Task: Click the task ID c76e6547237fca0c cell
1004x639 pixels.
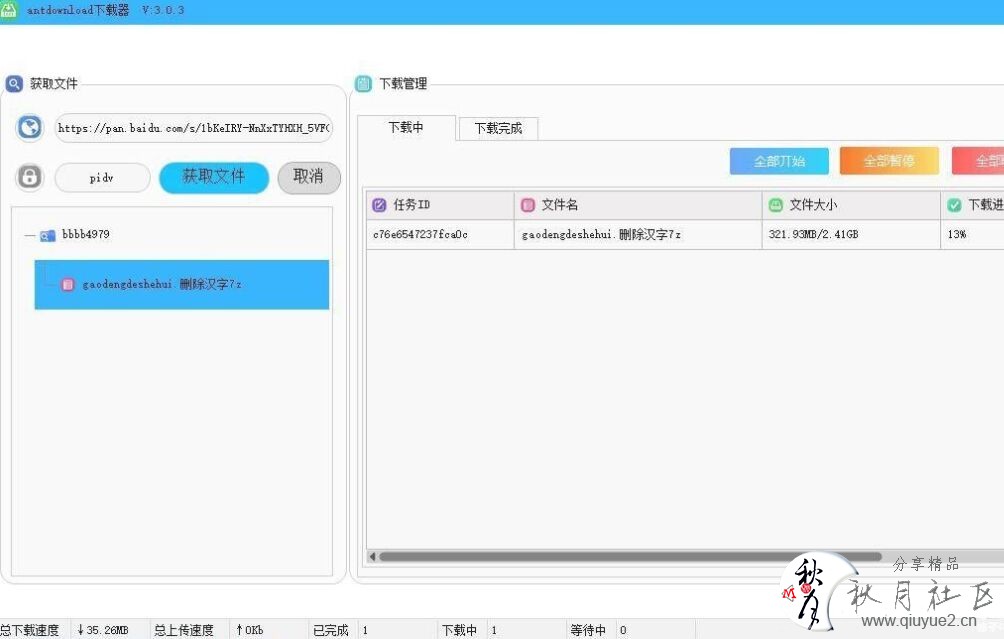Action: [440, 234]
